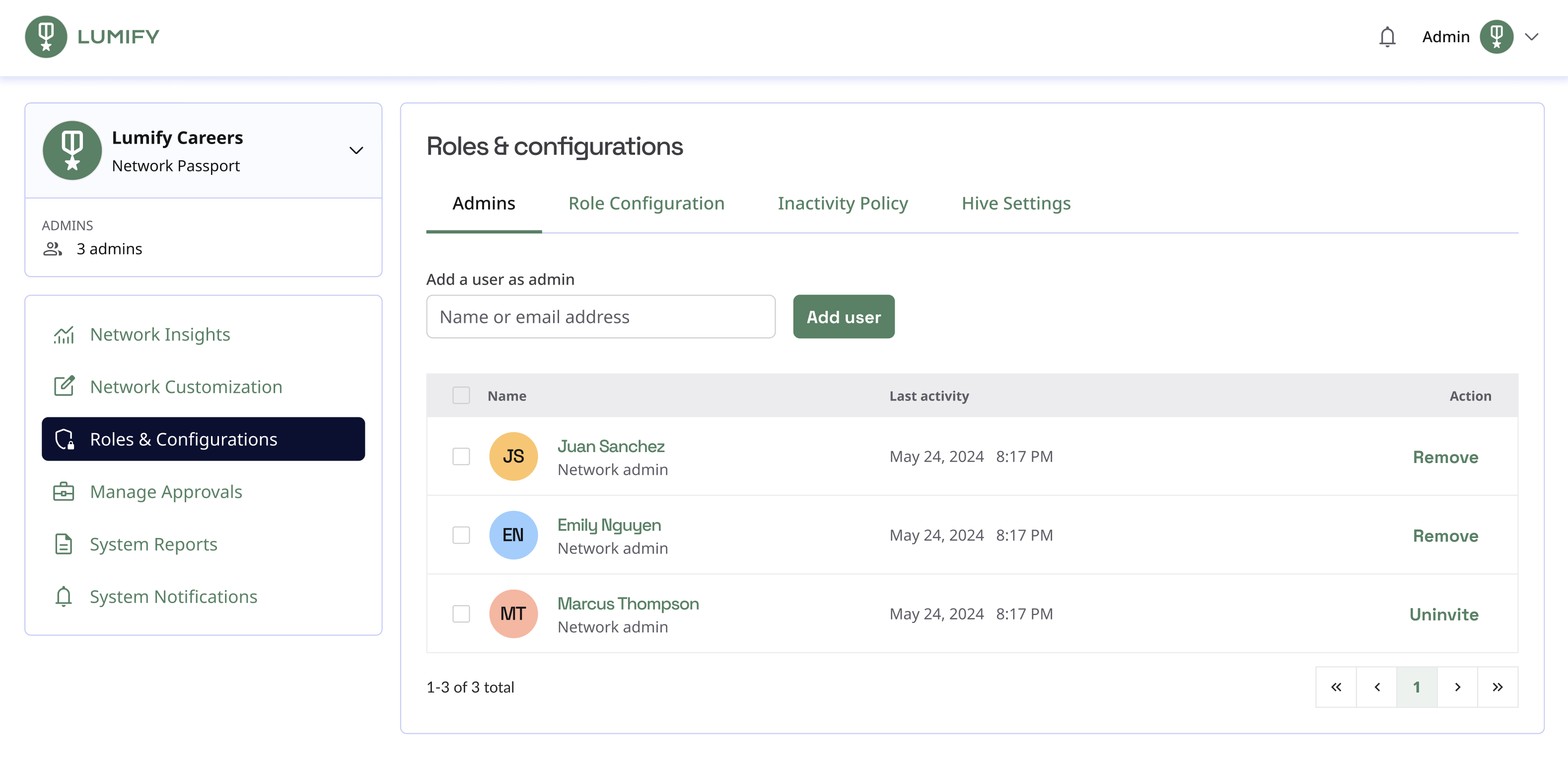
Task: Click the Name column header
Action: point(507,396)
